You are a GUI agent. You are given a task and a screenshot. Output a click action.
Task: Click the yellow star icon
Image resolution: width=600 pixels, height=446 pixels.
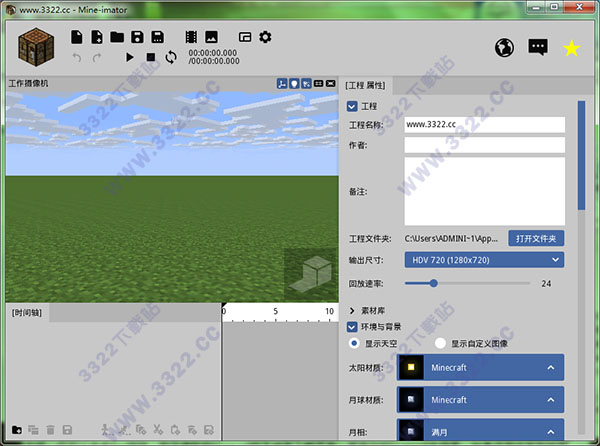point(571,48)
